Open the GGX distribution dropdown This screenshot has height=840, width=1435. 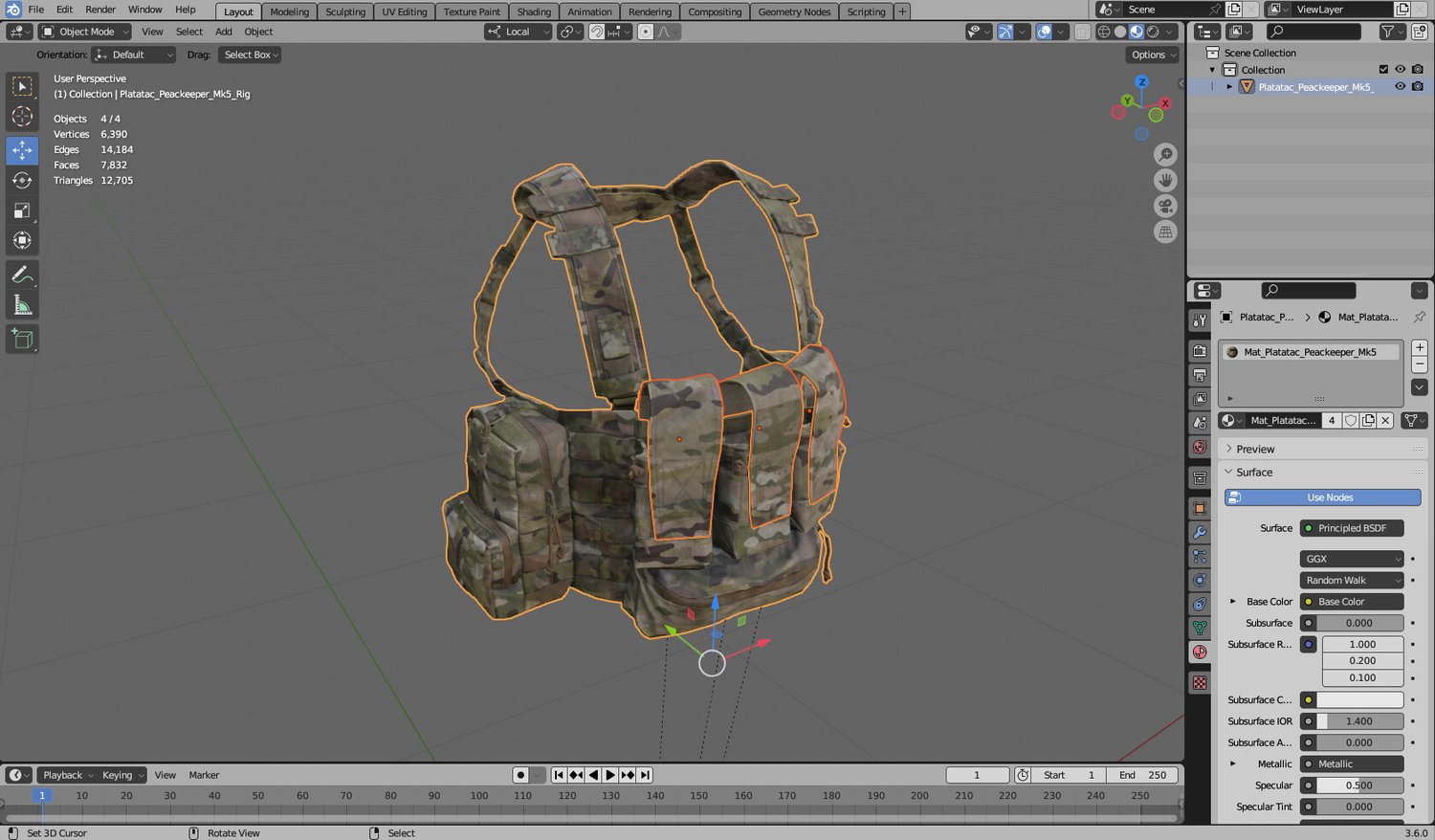[x=1352, y=559]
